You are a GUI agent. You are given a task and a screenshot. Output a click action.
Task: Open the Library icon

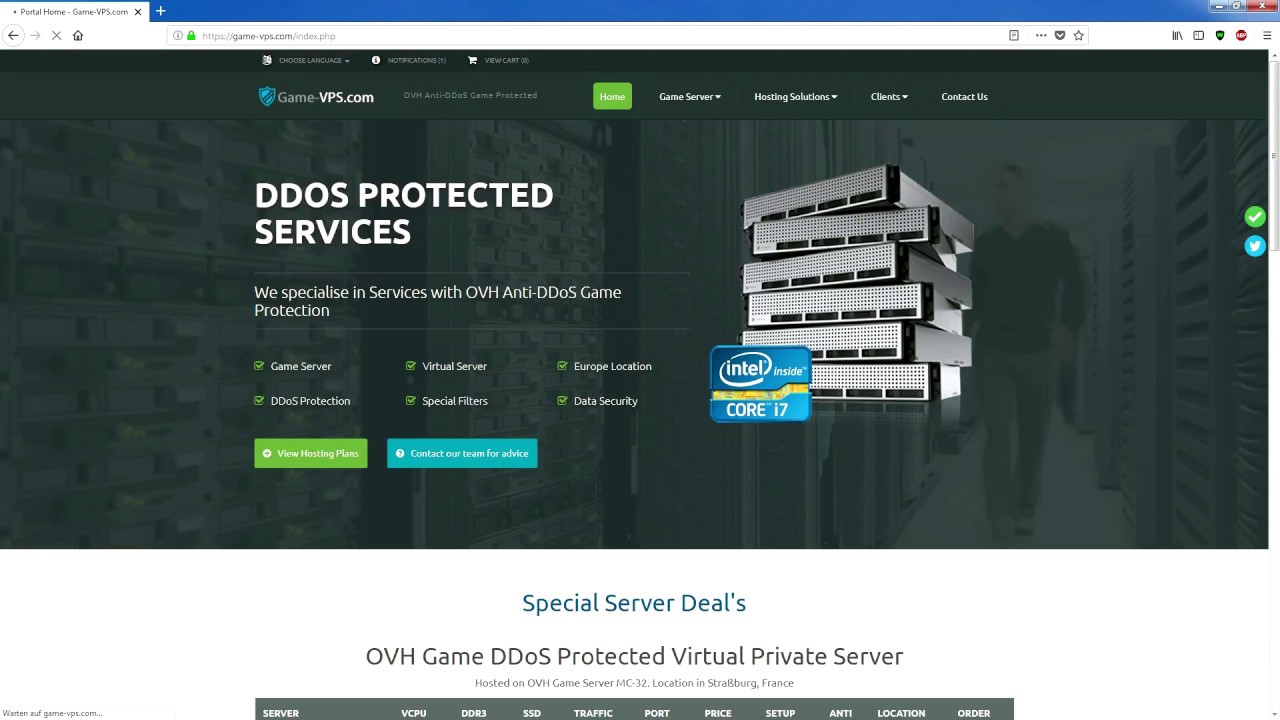click(x=1178, y=35)
